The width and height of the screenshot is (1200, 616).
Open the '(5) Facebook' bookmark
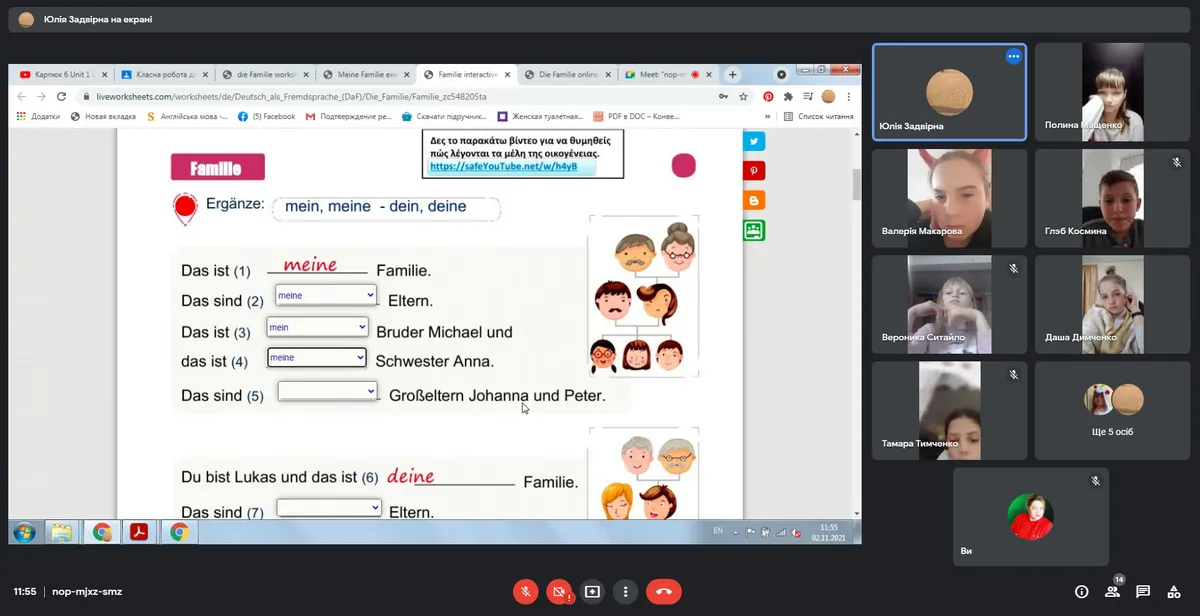(267, 116)
